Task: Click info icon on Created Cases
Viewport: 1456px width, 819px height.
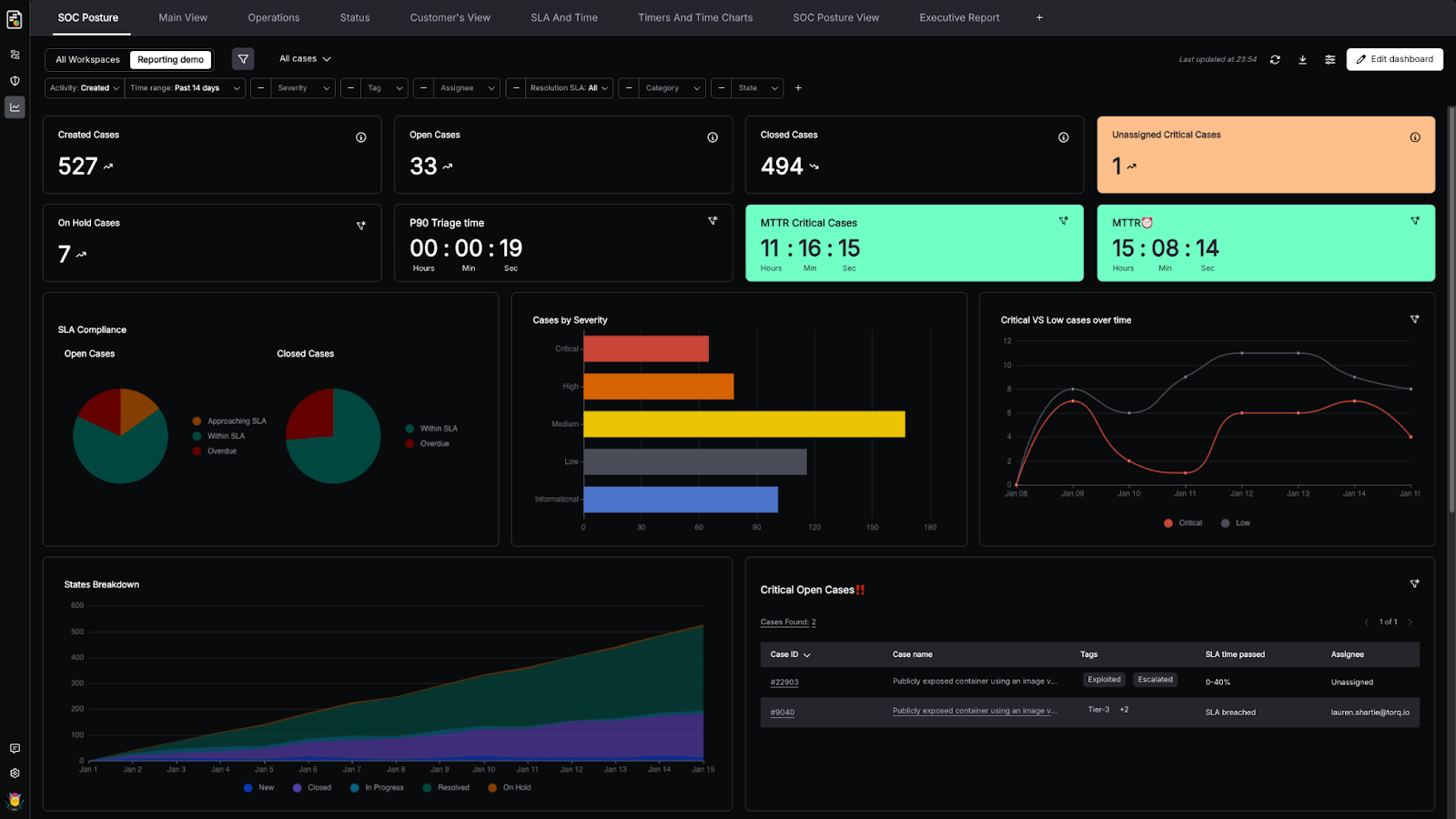Action: (x=361, y=137)
